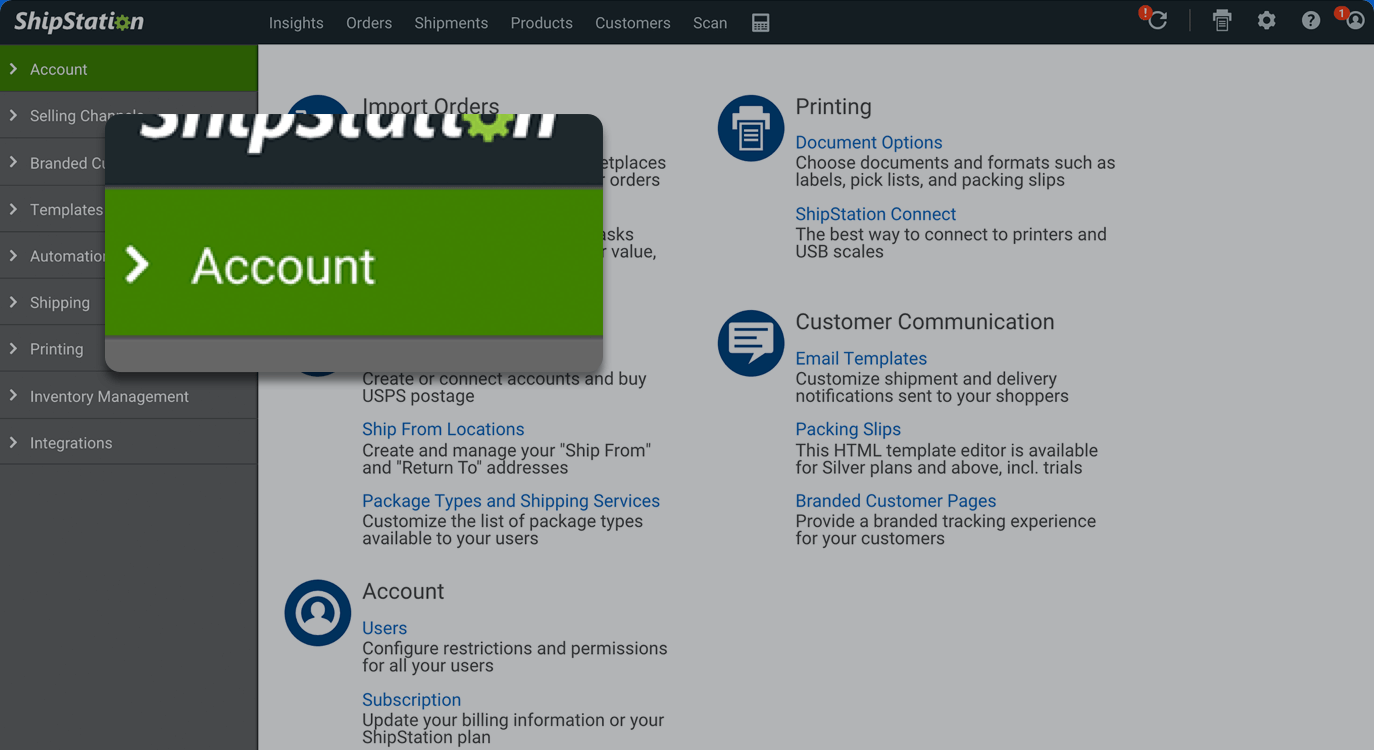Click 'The best way to connect to printers' text

point(951,235)
